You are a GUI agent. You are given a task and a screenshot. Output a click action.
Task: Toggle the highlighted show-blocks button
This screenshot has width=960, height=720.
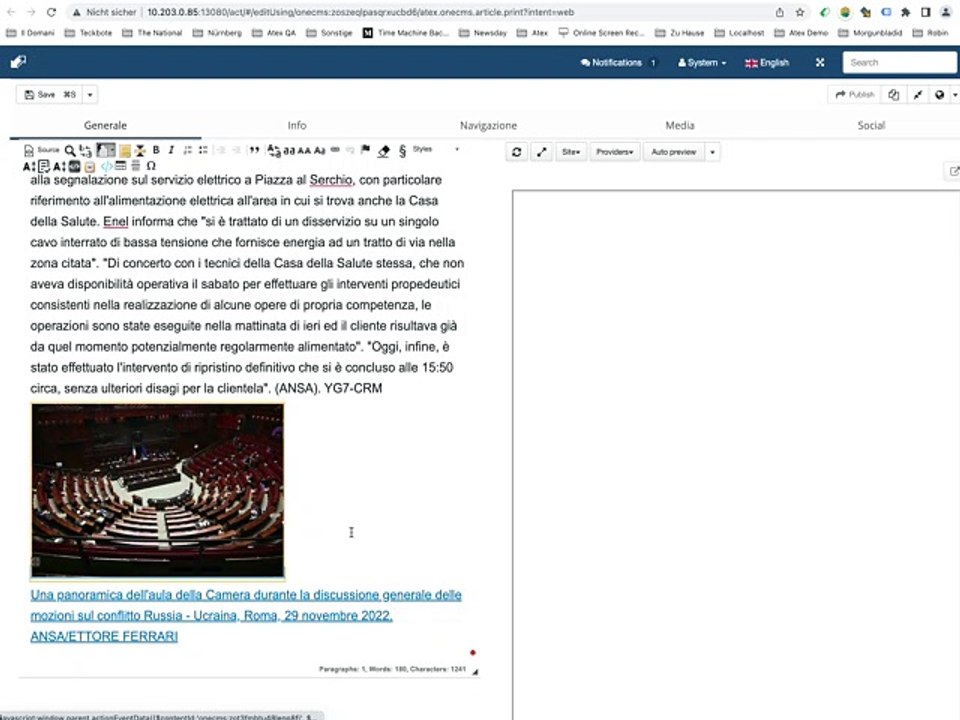coord(106,150)
